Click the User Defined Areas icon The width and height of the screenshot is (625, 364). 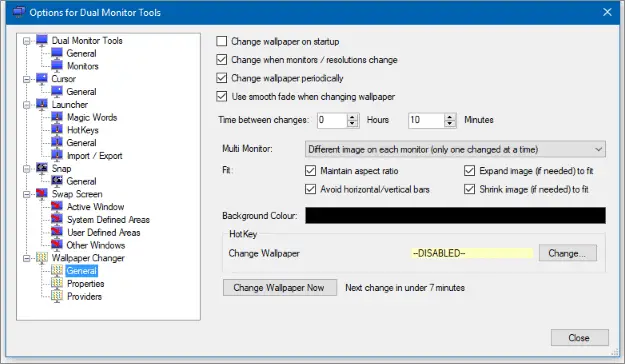pyautogui.click(x=57, y=232)
